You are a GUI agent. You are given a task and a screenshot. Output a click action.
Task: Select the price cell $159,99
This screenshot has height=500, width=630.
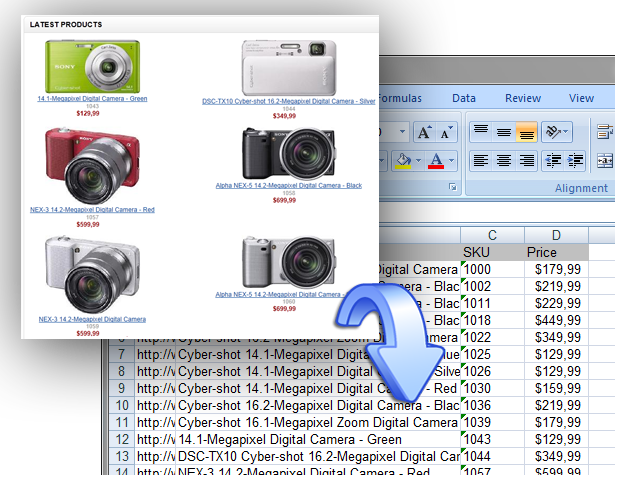(556, 388)
